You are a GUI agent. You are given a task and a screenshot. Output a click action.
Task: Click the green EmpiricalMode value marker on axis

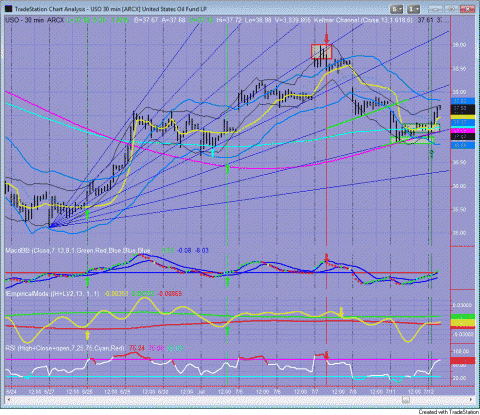pyautogui.click(x=463, y=316)
